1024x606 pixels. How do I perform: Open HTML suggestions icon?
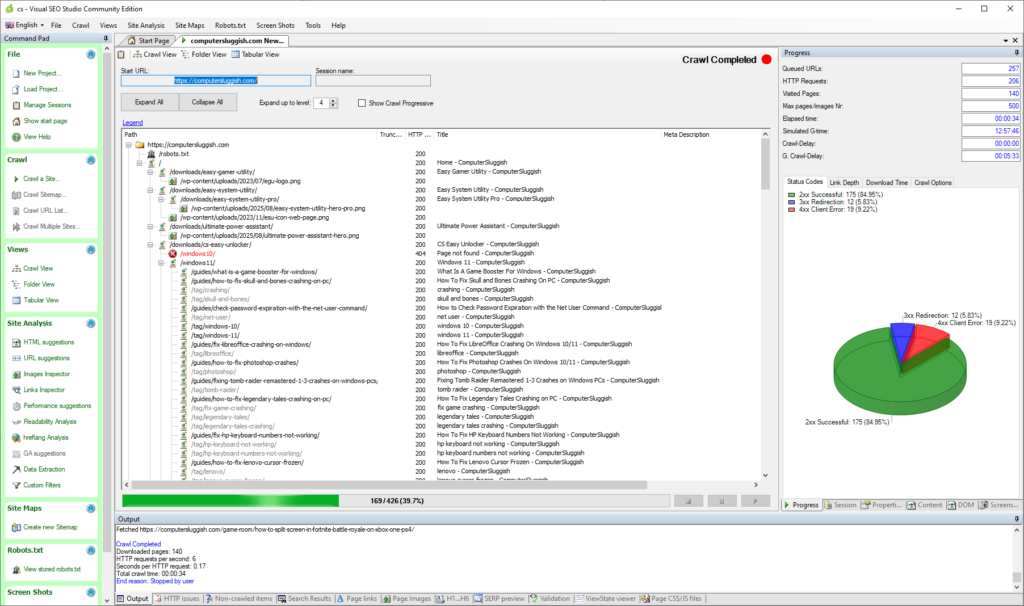(16, 342)
